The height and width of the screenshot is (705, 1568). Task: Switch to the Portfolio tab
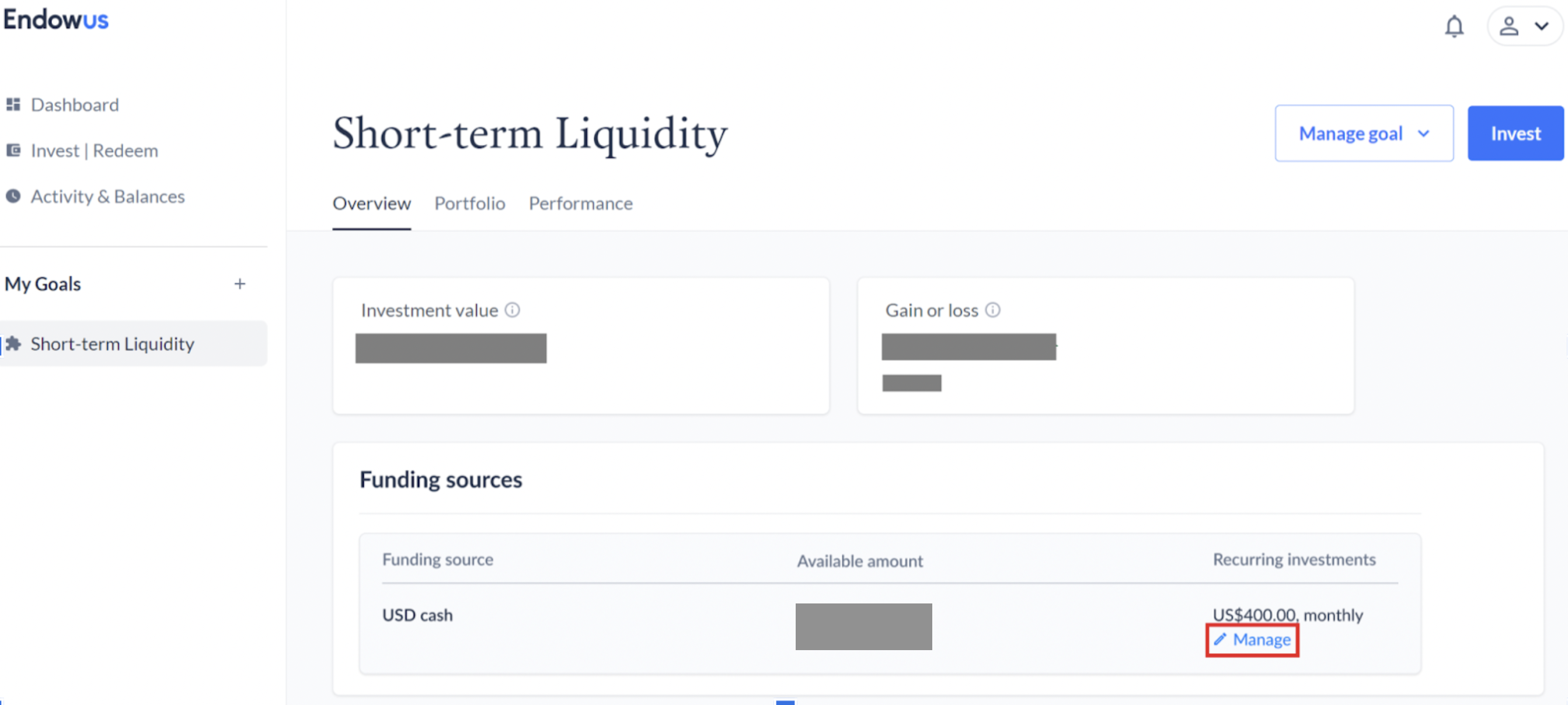coord(469,203)
